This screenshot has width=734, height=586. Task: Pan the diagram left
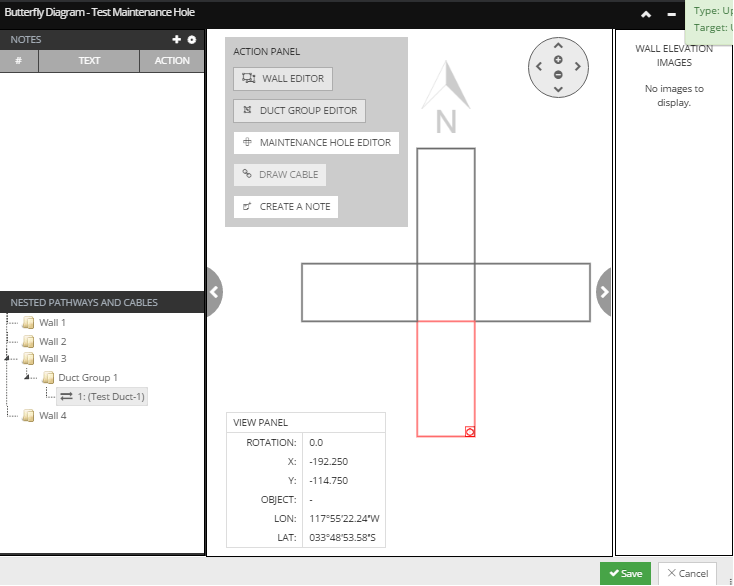click(539, 67)
